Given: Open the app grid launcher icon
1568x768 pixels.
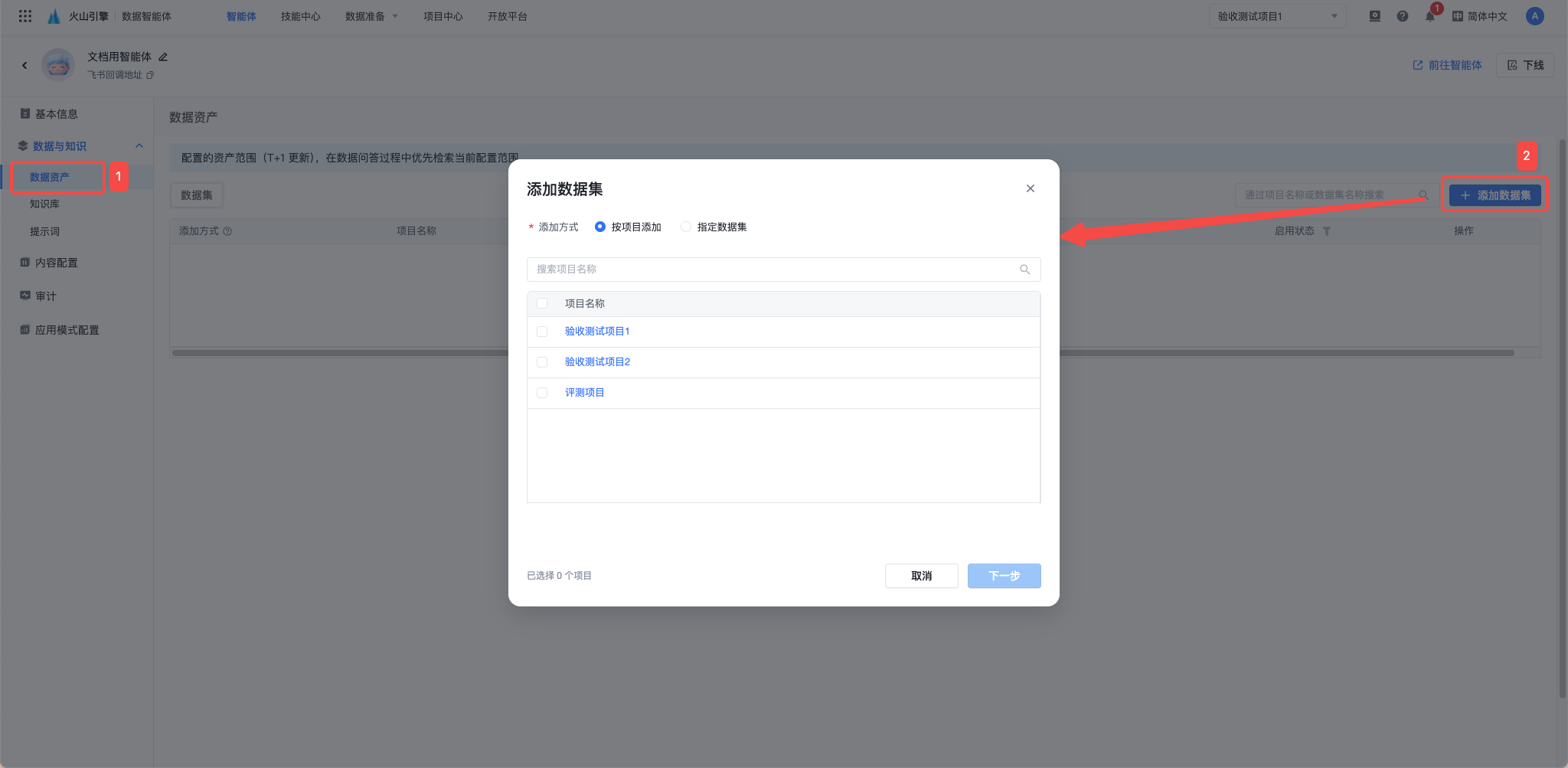Looking at the screenshot, I should click(x=25, y=16).
